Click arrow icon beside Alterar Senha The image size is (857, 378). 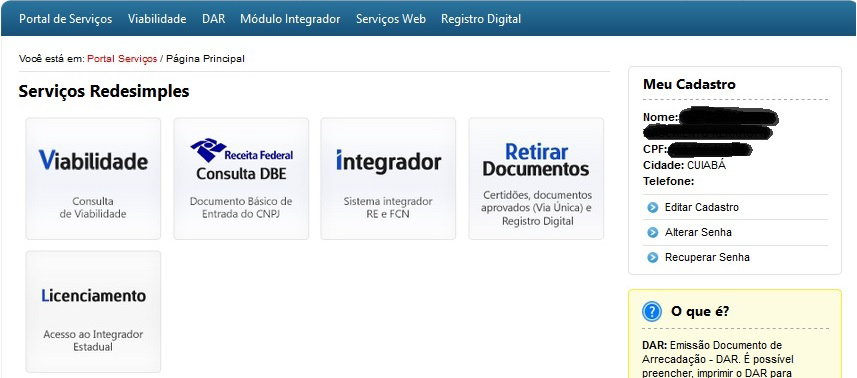tap(653, 233)
